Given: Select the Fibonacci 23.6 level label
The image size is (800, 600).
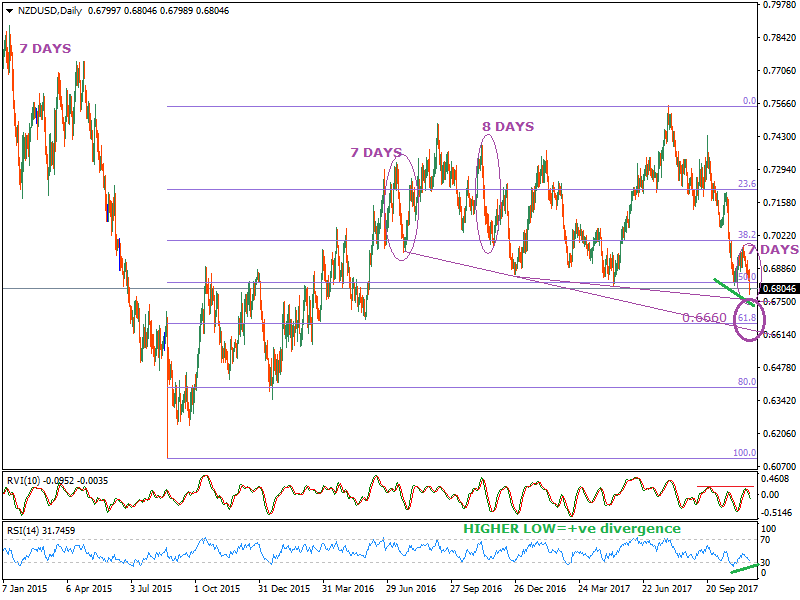Looking at the screenshot, I should coord(747,184).
